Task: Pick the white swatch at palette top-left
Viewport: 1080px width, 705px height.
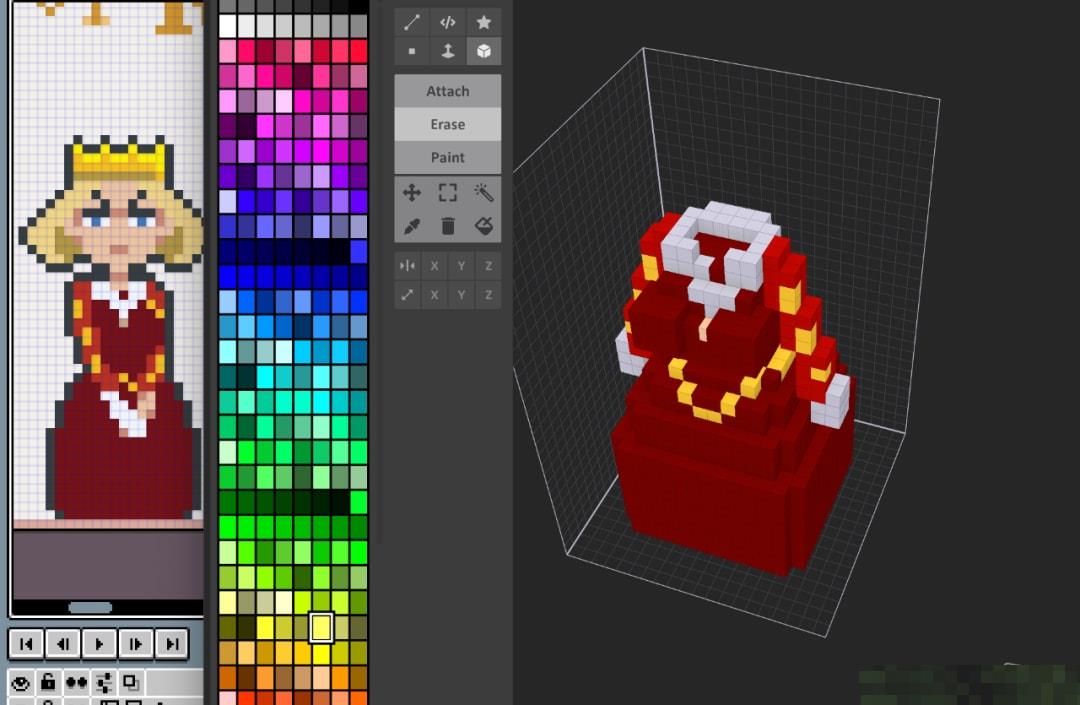Action: point(228,26)
